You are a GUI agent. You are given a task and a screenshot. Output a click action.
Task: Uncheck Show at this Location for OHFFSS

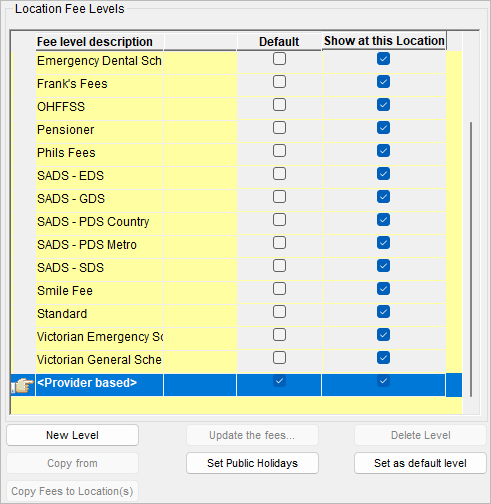coord(383,105)
